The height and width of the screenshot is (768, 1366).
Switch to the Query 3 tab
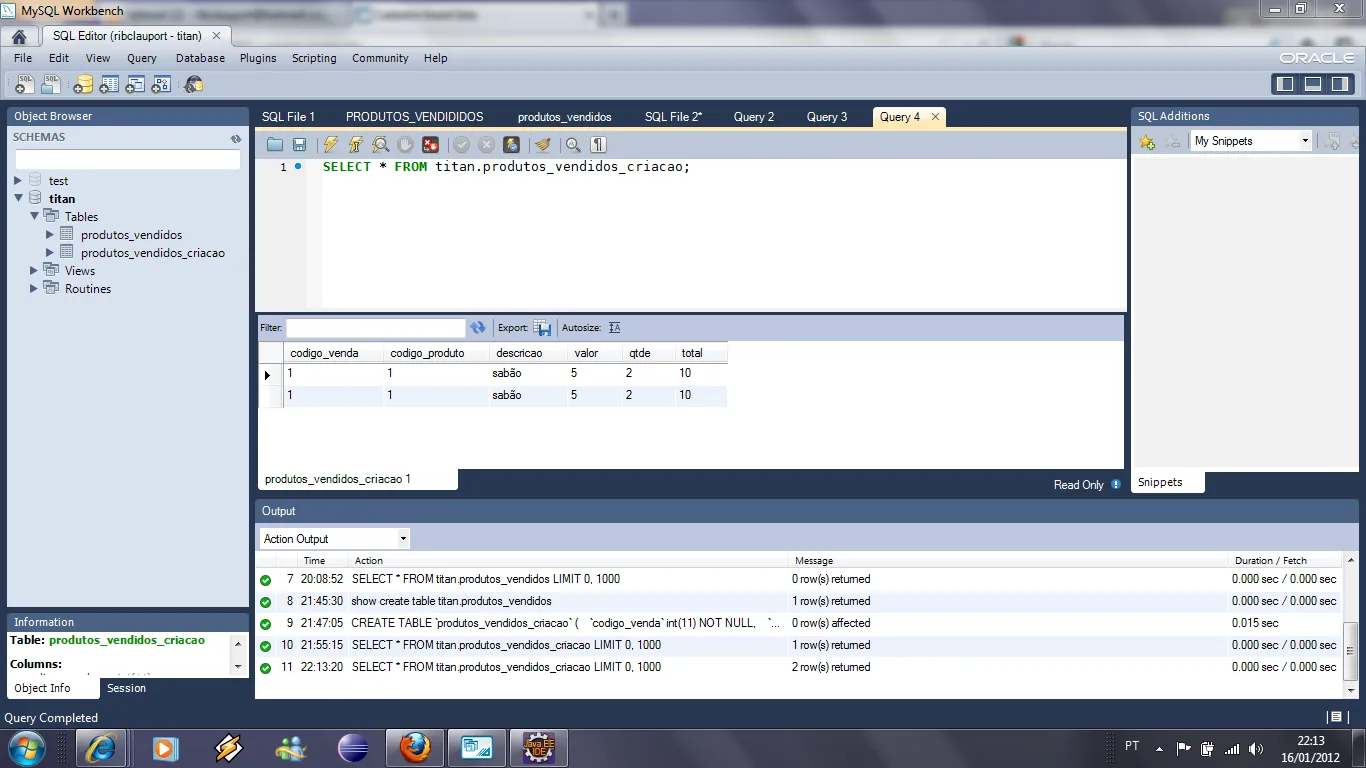(827, 117)
